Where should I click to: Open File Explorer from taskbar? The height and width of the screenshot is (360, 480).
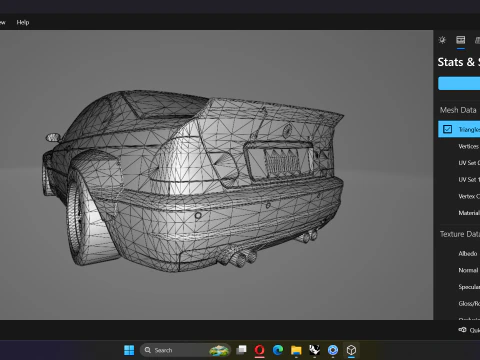tap(296, 350)
